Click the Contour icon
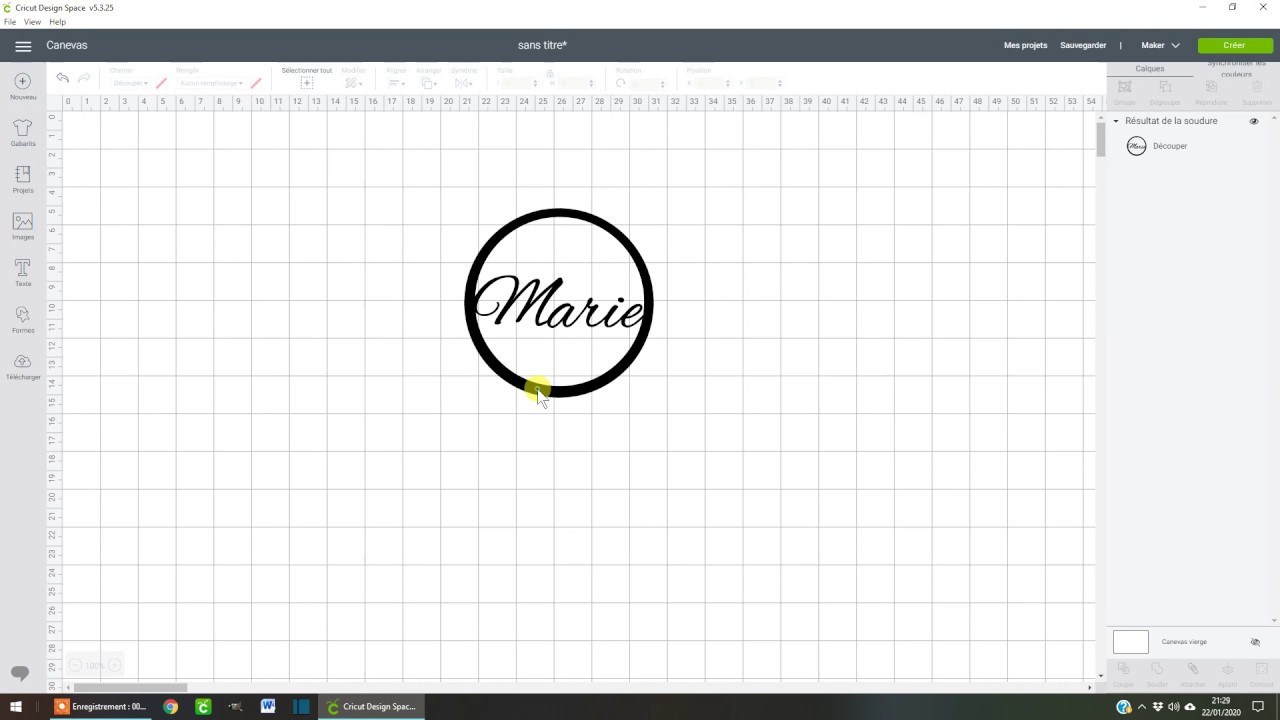This screenshot has width=1280, height=720. [x=1261, y=669]
